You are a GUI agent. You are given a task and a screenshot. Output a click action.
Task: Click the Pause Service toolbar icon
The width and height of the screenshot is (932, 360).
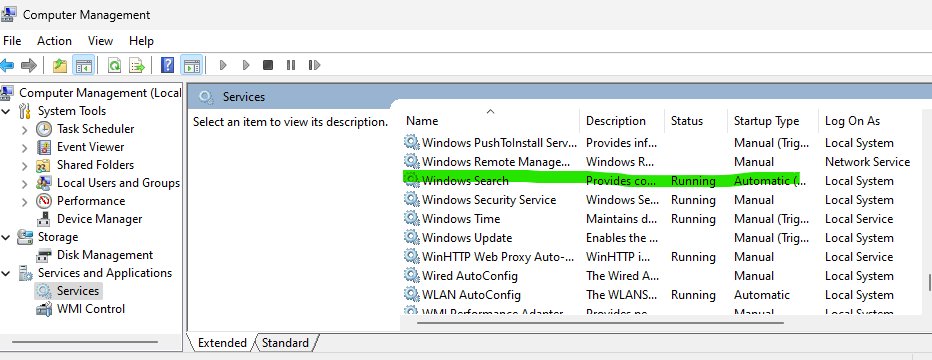pos(291,65)
